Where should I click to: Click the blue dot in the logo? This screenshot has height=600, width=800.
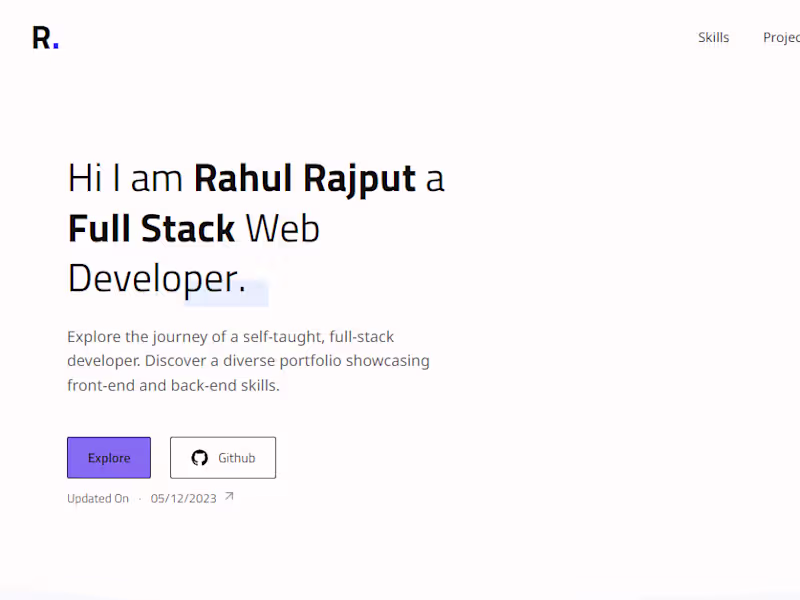(x=56, y=46)
